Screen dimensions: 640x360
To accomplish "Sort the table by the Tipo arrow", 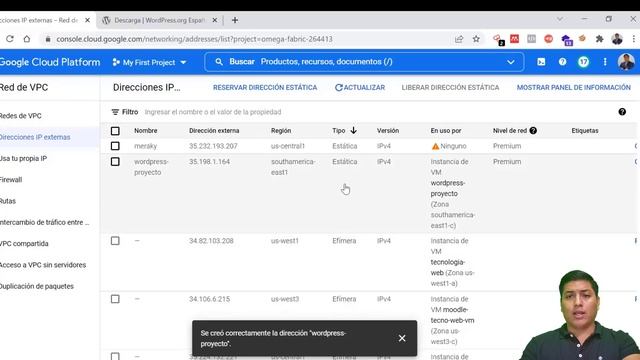I will pyautogui.click(x=353, y=130).
